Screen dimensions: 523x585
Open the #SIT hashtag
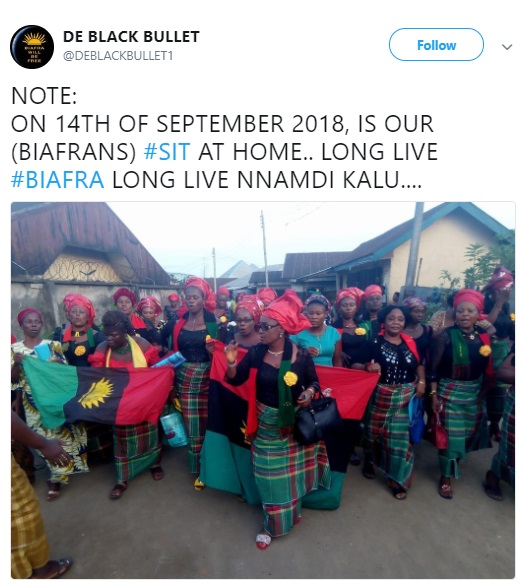pos(167,151)
